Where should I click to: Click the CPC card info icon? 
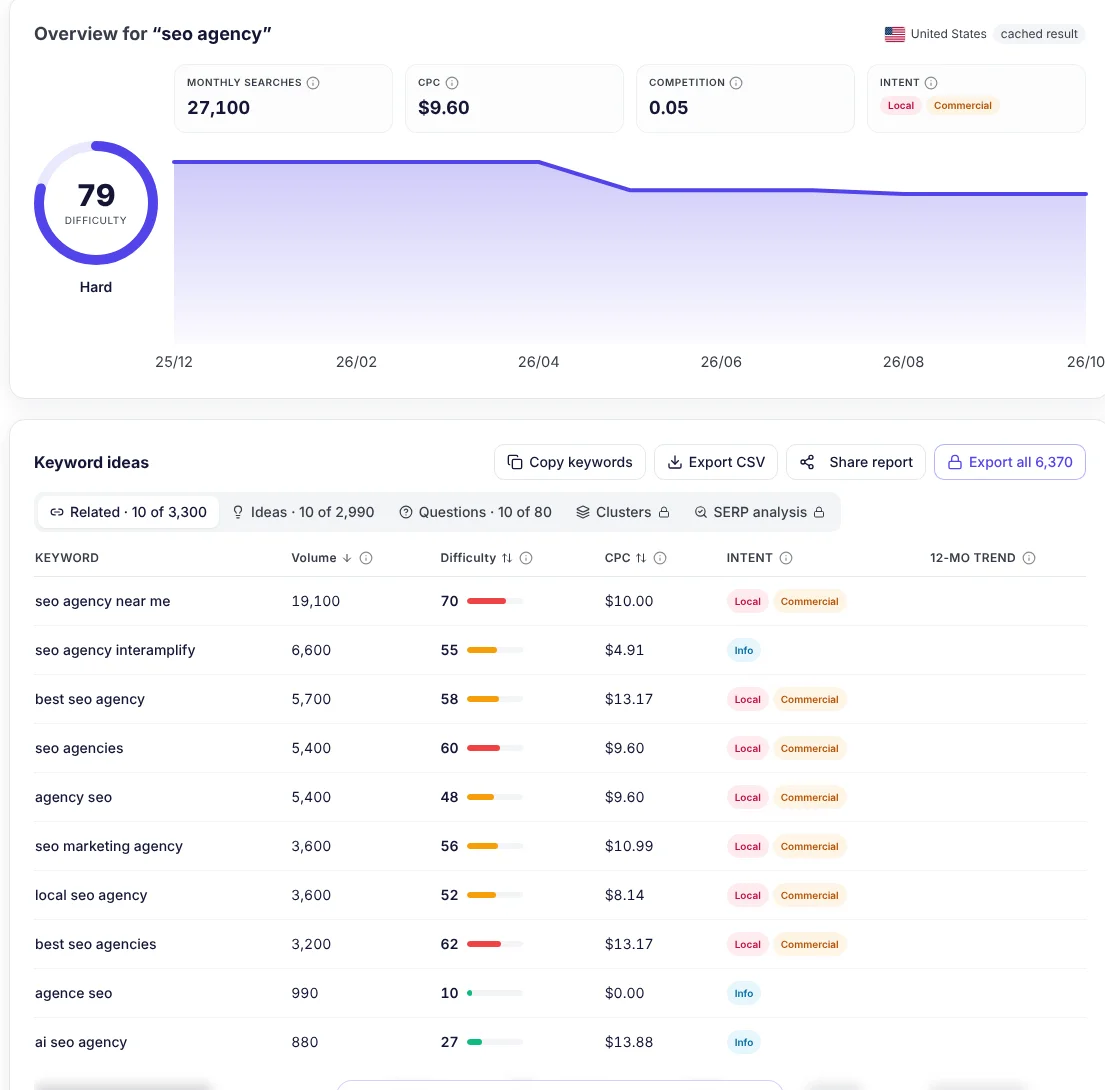coord(452,83)
